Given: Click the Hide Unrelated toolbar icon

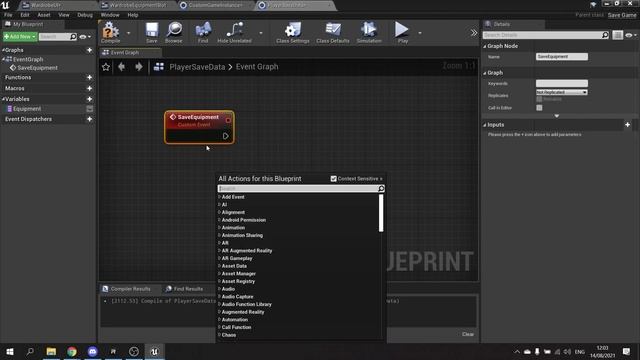Looking at the screenshot, I should tap(234, 32).
